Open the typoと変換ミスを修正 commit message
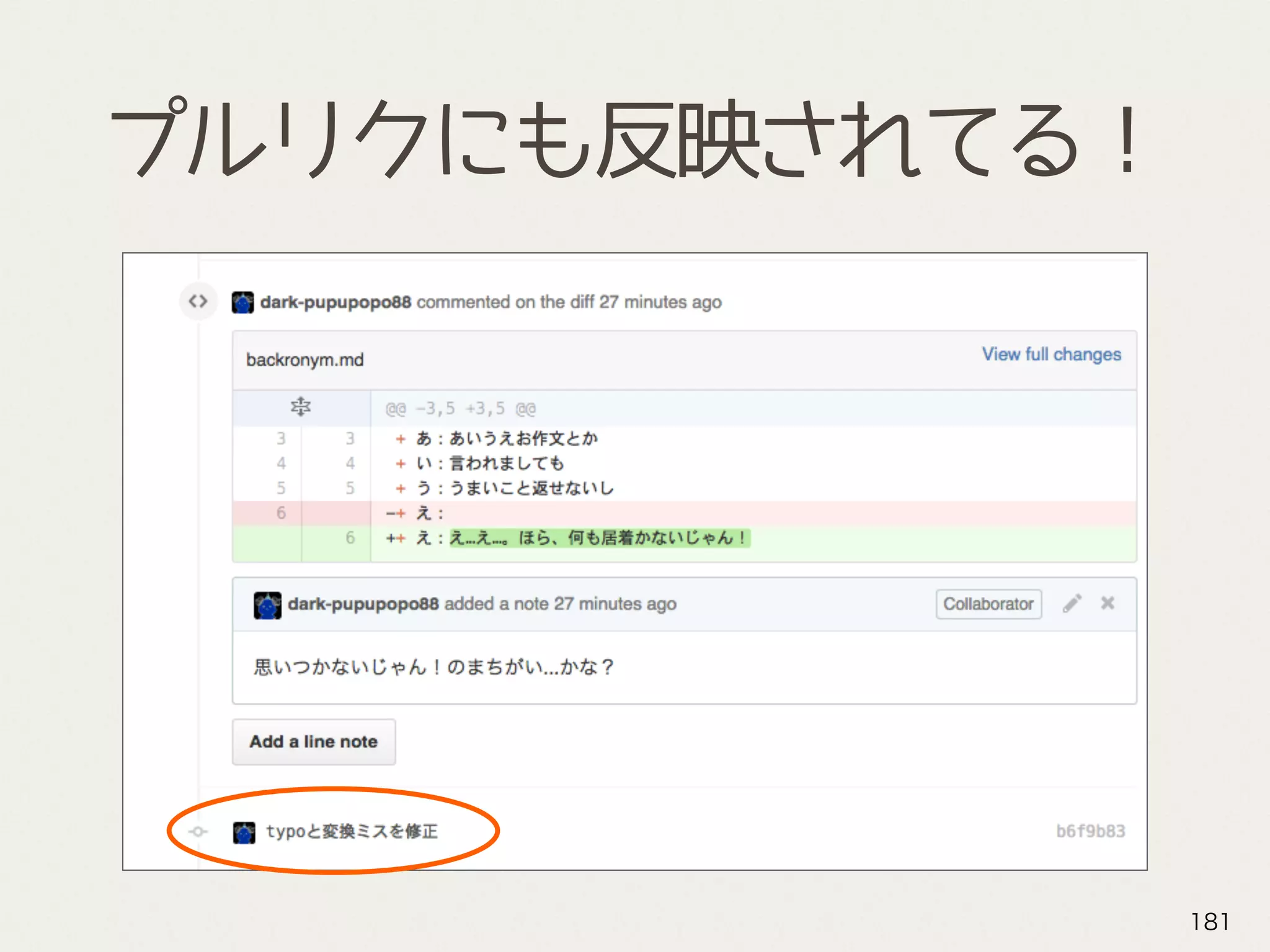Screen dimensions: 1270x952 pos(352,831)
